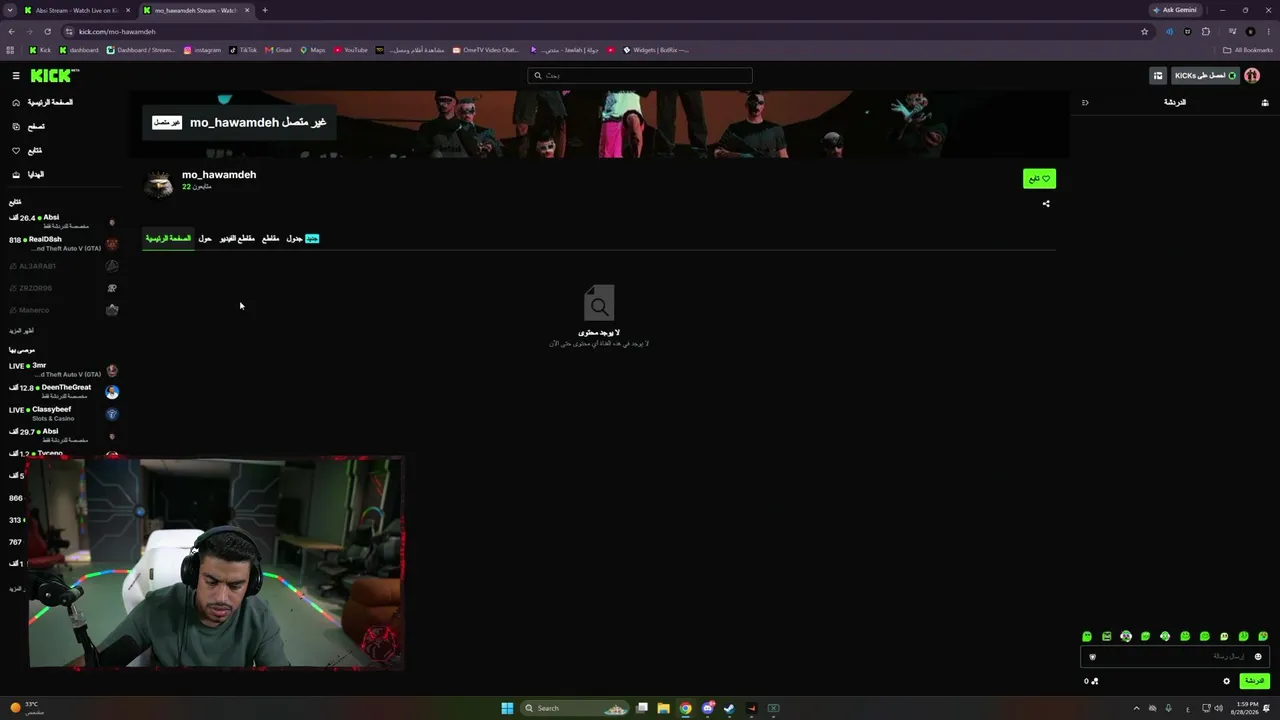Open the user profile avatar top right
1280x720 pixels.
(1252, 76)
